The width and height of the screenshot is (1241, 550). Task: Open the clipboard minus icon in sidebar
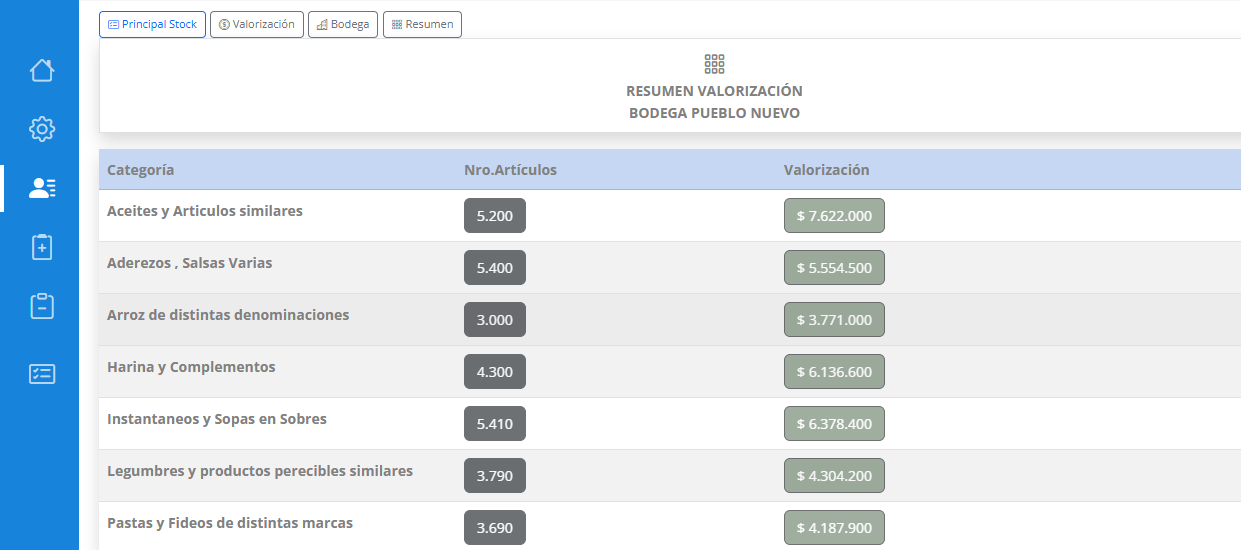[41, 306]
